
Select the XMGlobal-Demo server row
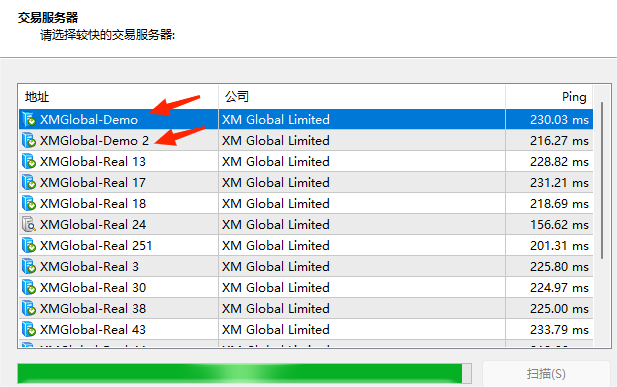(x=306, y=119)
